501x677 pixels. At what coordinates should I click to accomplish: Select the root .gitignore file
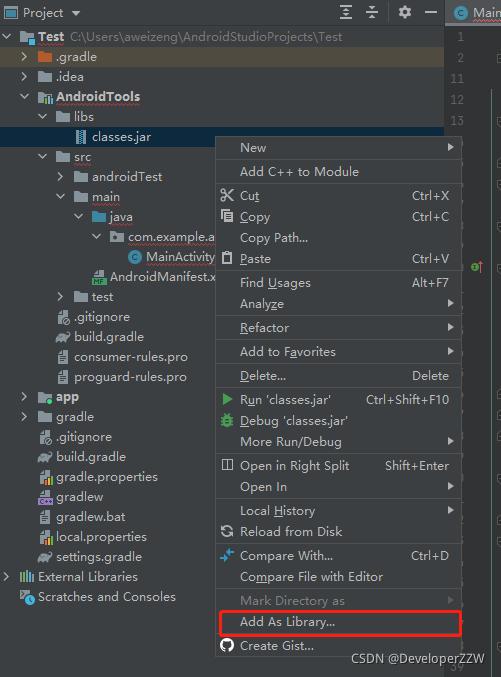tap(84, 437)
